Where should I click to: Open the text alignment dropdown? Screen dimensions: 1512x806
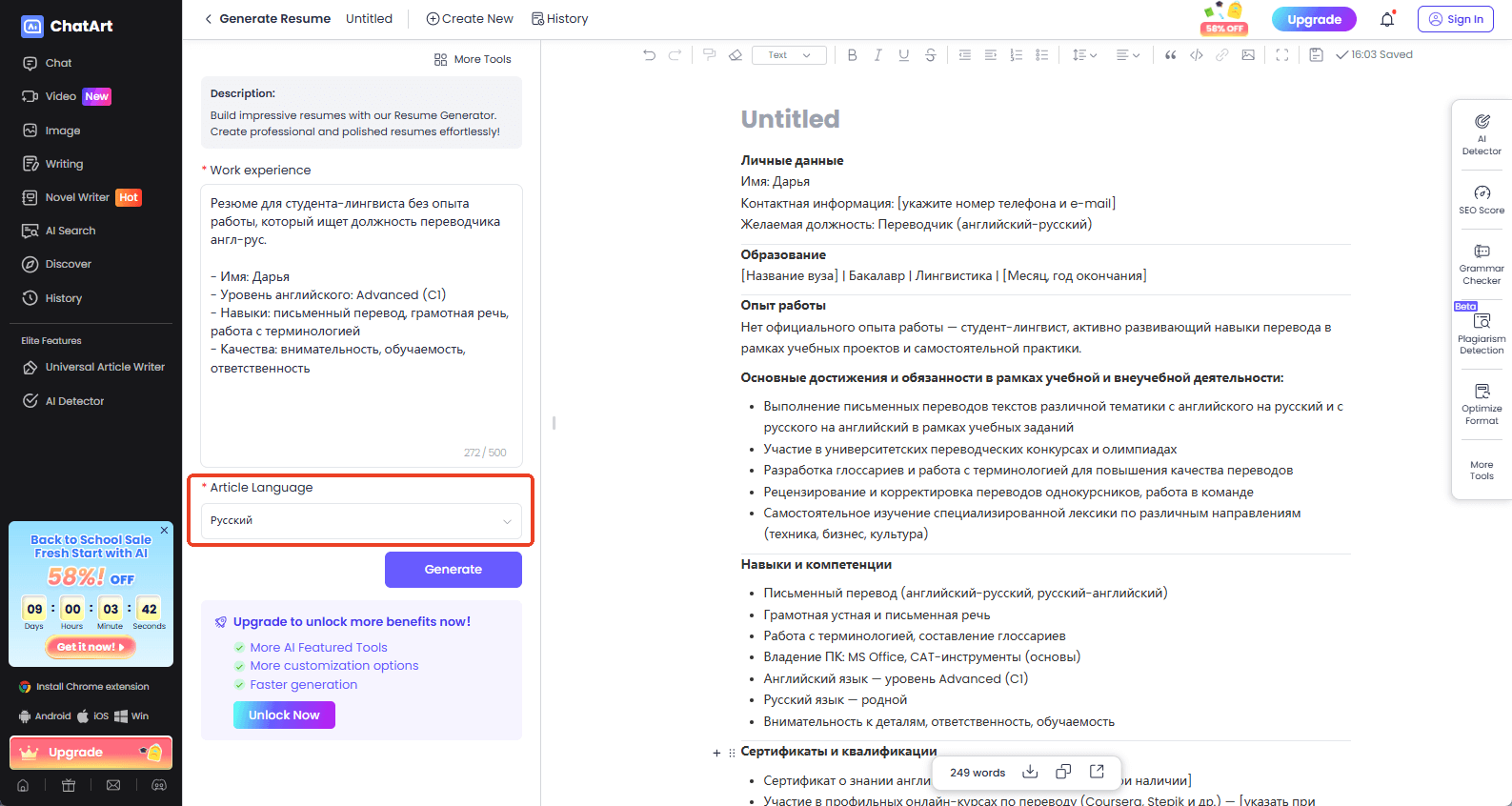point(1128,55)
